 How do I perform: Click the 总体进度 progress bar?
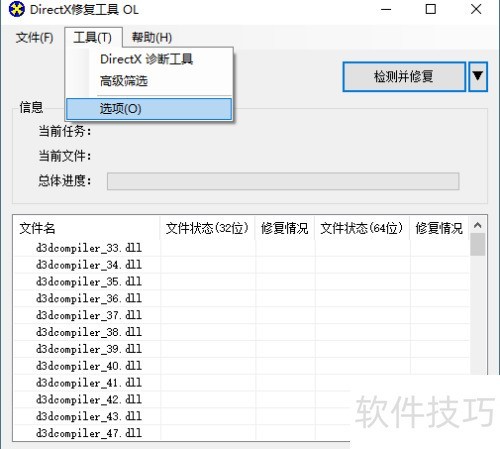[283, 181]
